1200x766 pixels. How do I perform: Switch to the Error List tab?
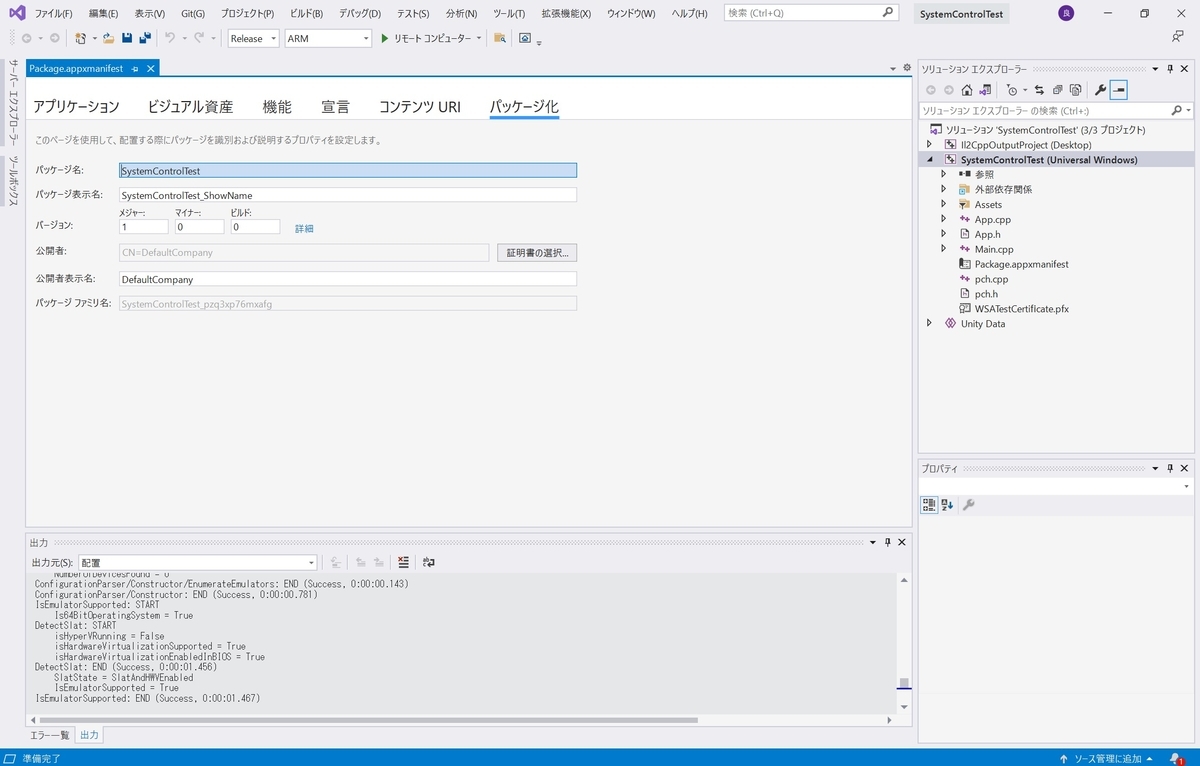[48, 735]
